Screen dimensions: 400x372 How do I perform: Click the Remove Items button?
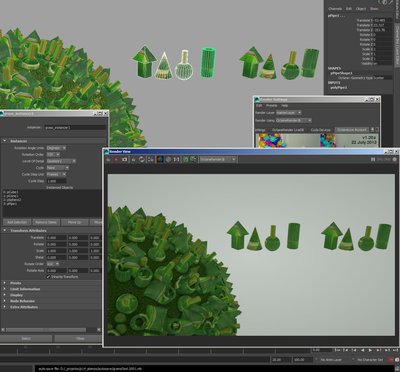46,222
